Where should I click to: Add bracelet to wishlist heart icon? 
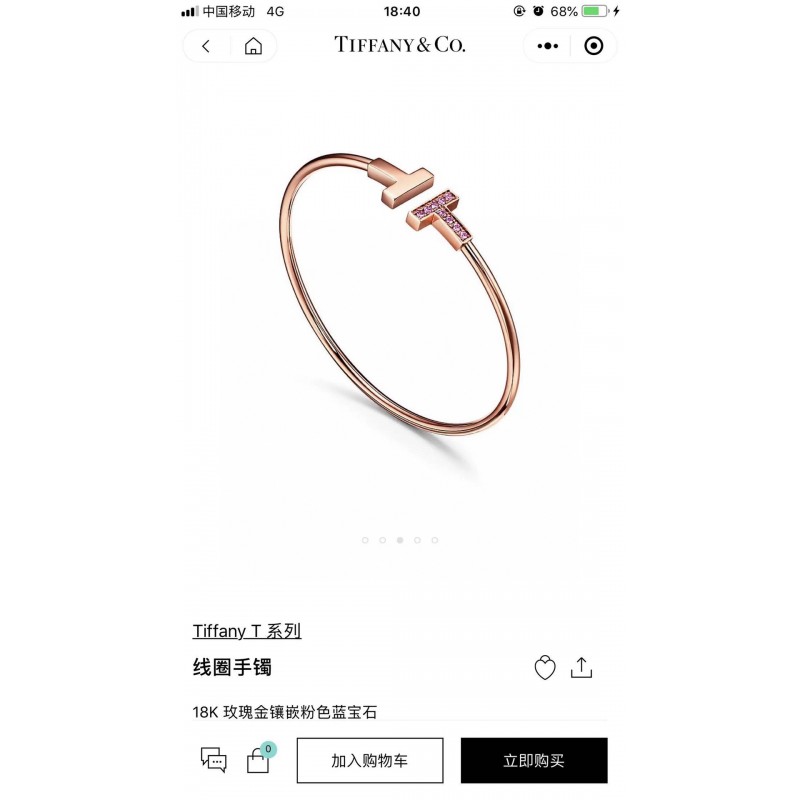(544, 667)
